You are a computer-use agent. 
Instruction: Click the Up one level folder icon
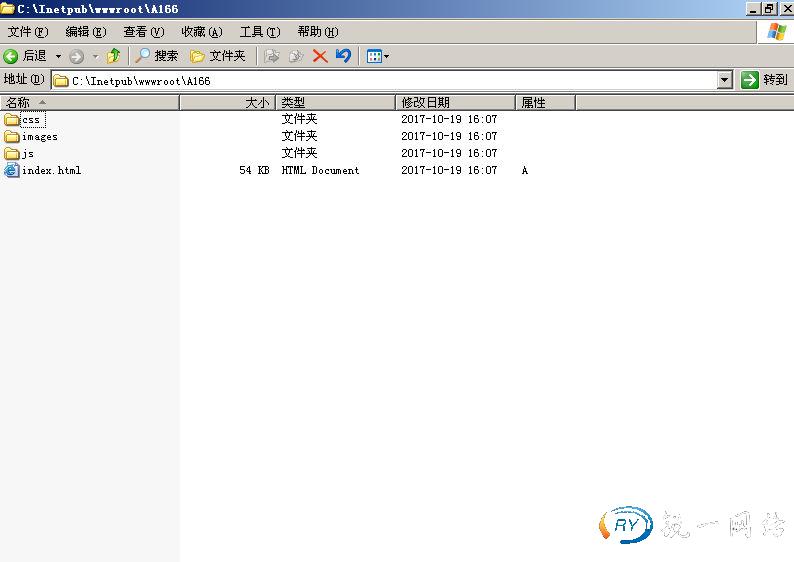coord(114,56)
